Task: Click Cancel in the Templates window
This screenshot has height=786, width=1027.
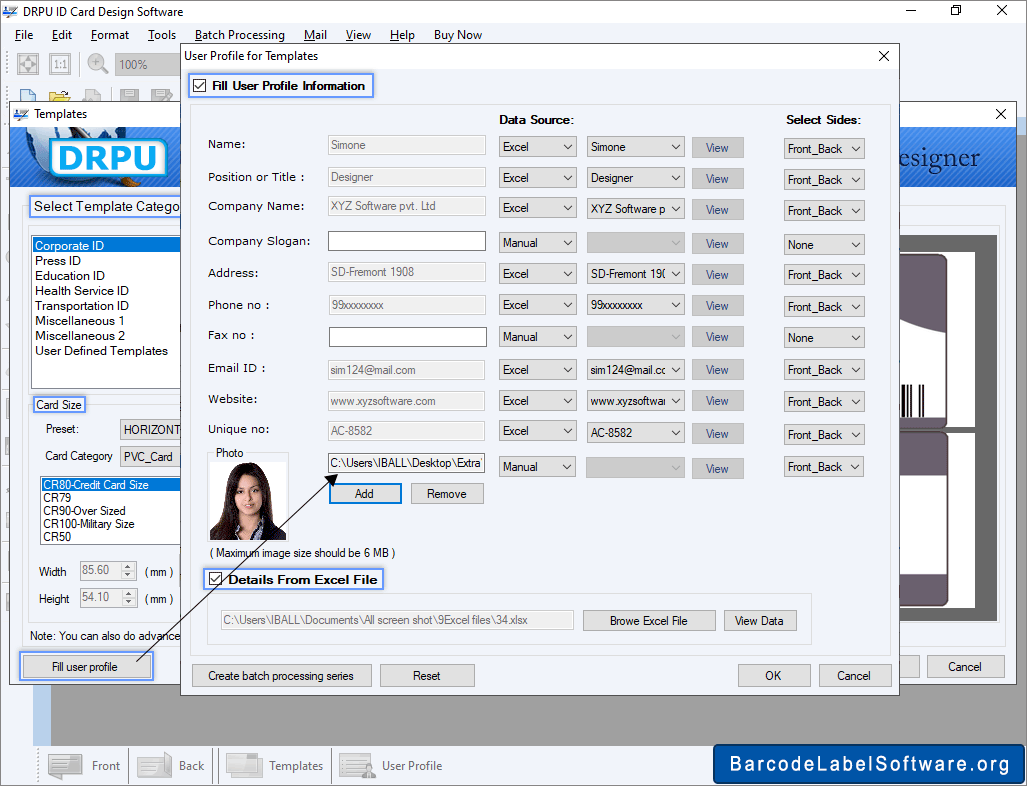Action: [965, 667]
